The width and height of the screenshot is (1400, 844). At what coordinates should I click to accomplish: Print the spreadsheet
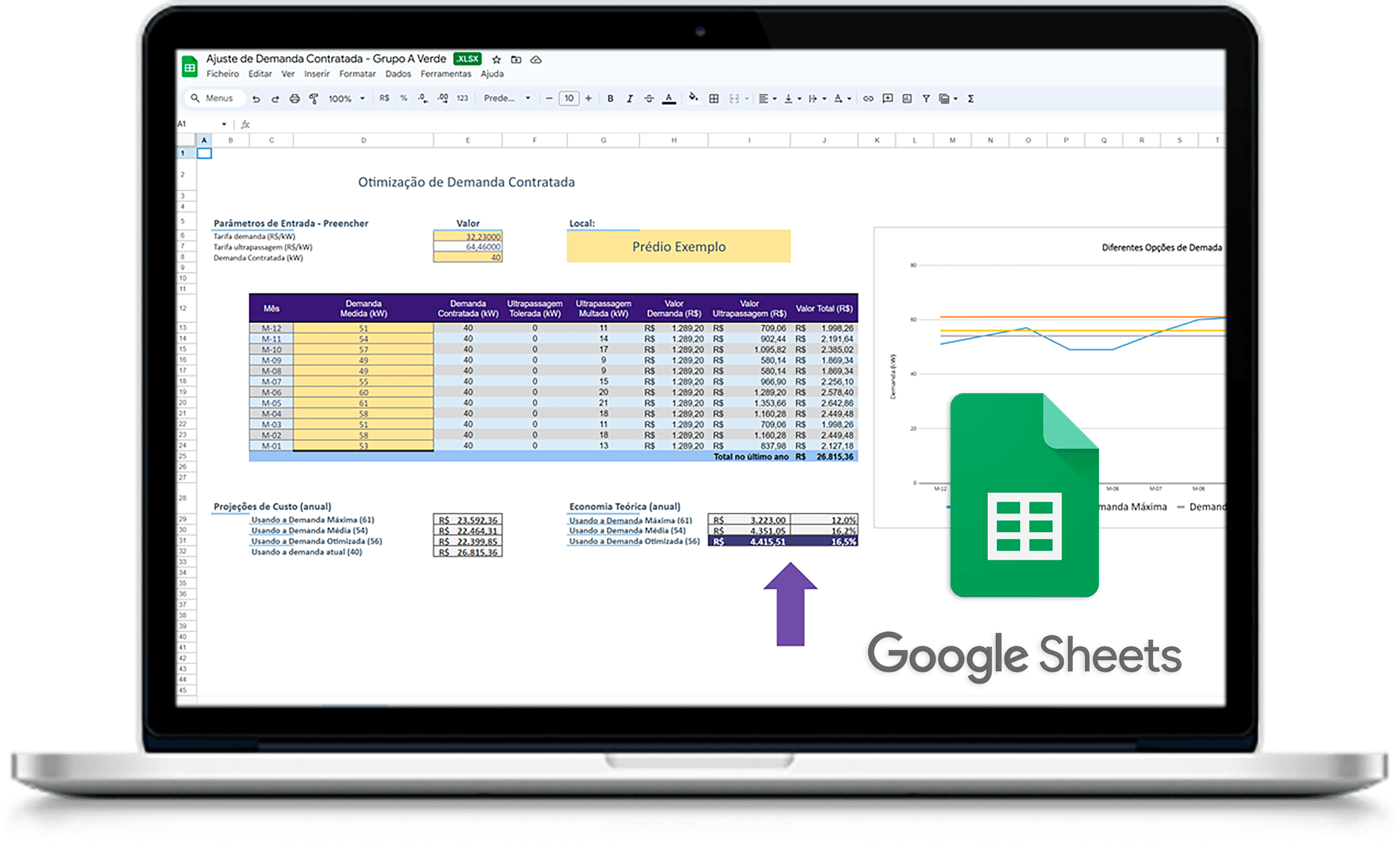pyautogui.click(x=295, y=99)
